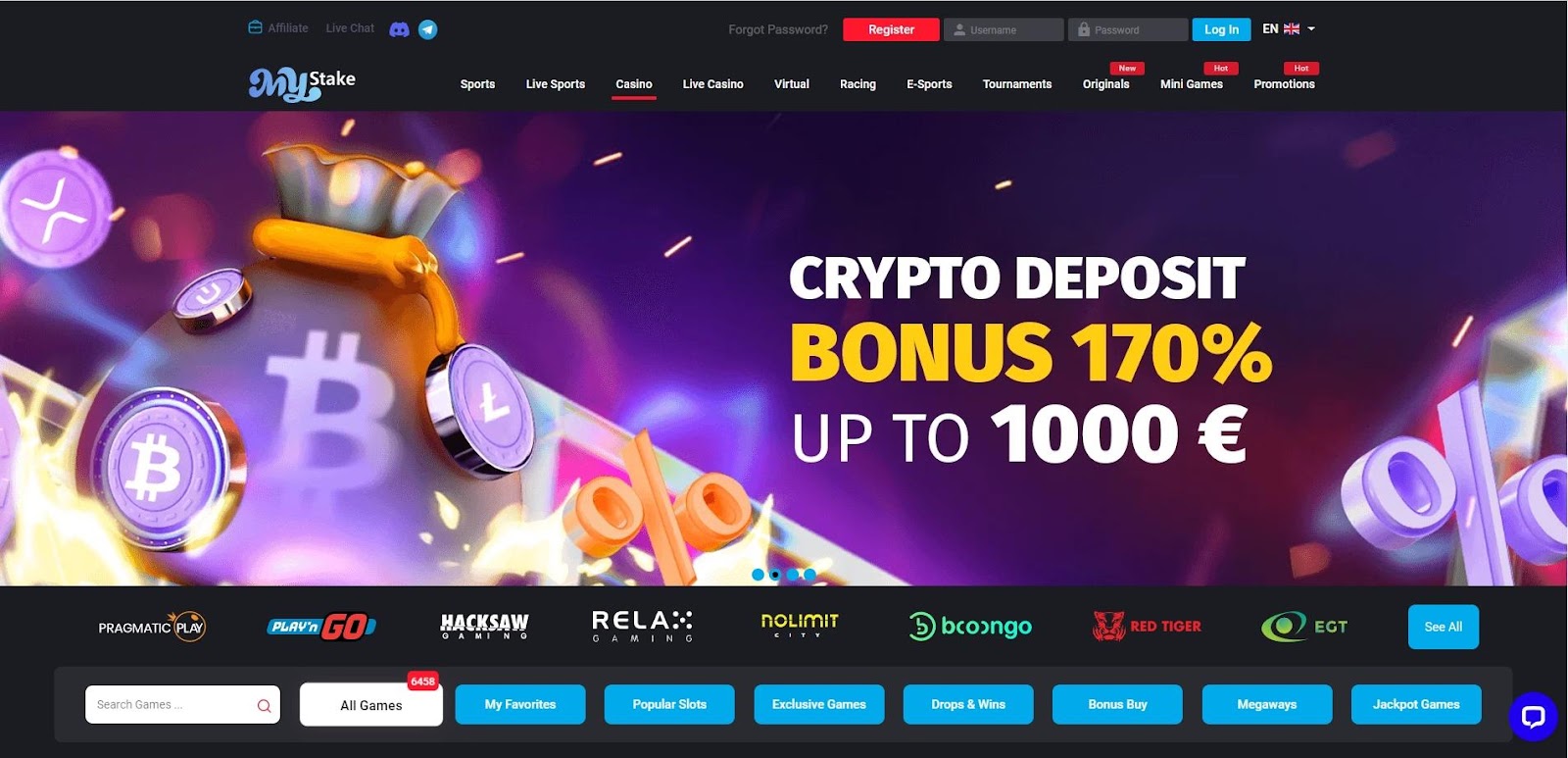This screenshot has height=758, width=1568.
Task: Select the Play'n GO provider logo
Action: (x=321, y=627)
